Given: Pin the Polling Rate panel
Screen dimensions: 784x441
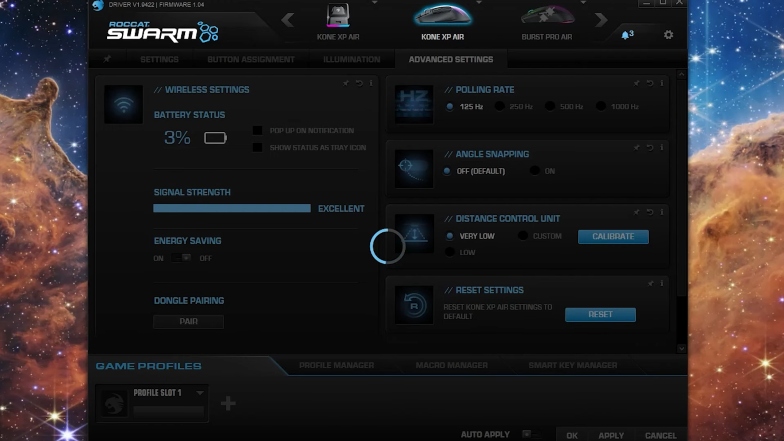Looking at the screenshot, I should point(636,83).
